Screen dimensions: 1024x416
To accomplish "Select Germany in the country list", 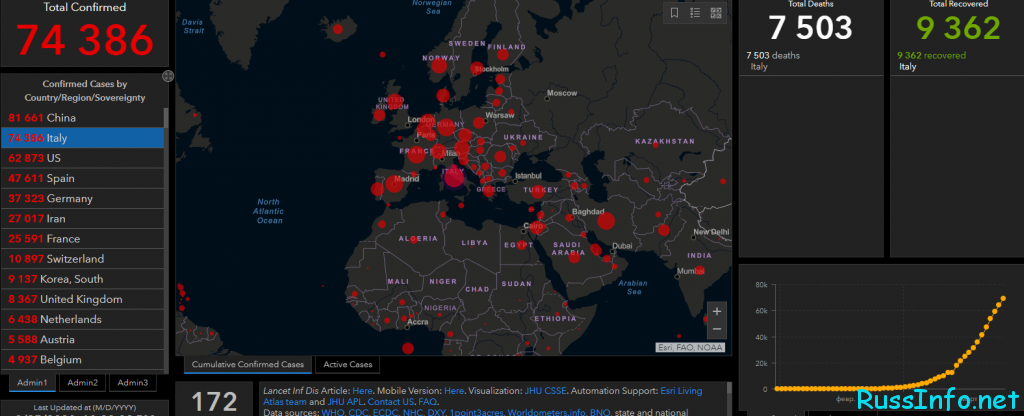I will (82, 199).
